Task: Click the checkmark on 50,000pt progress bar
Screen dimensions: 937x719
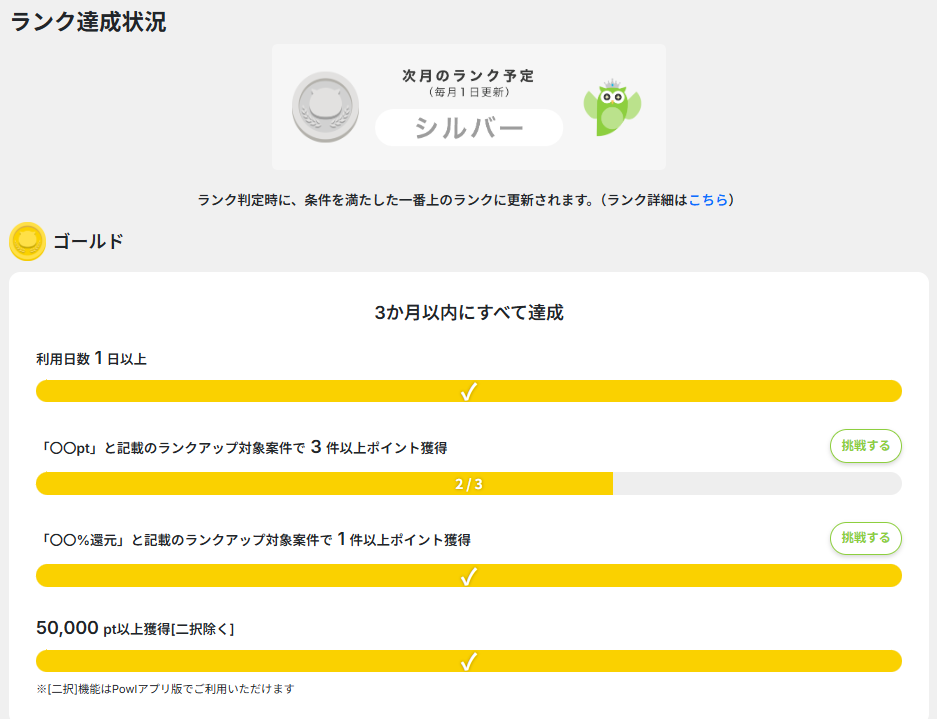Action: tap(467, 660)
